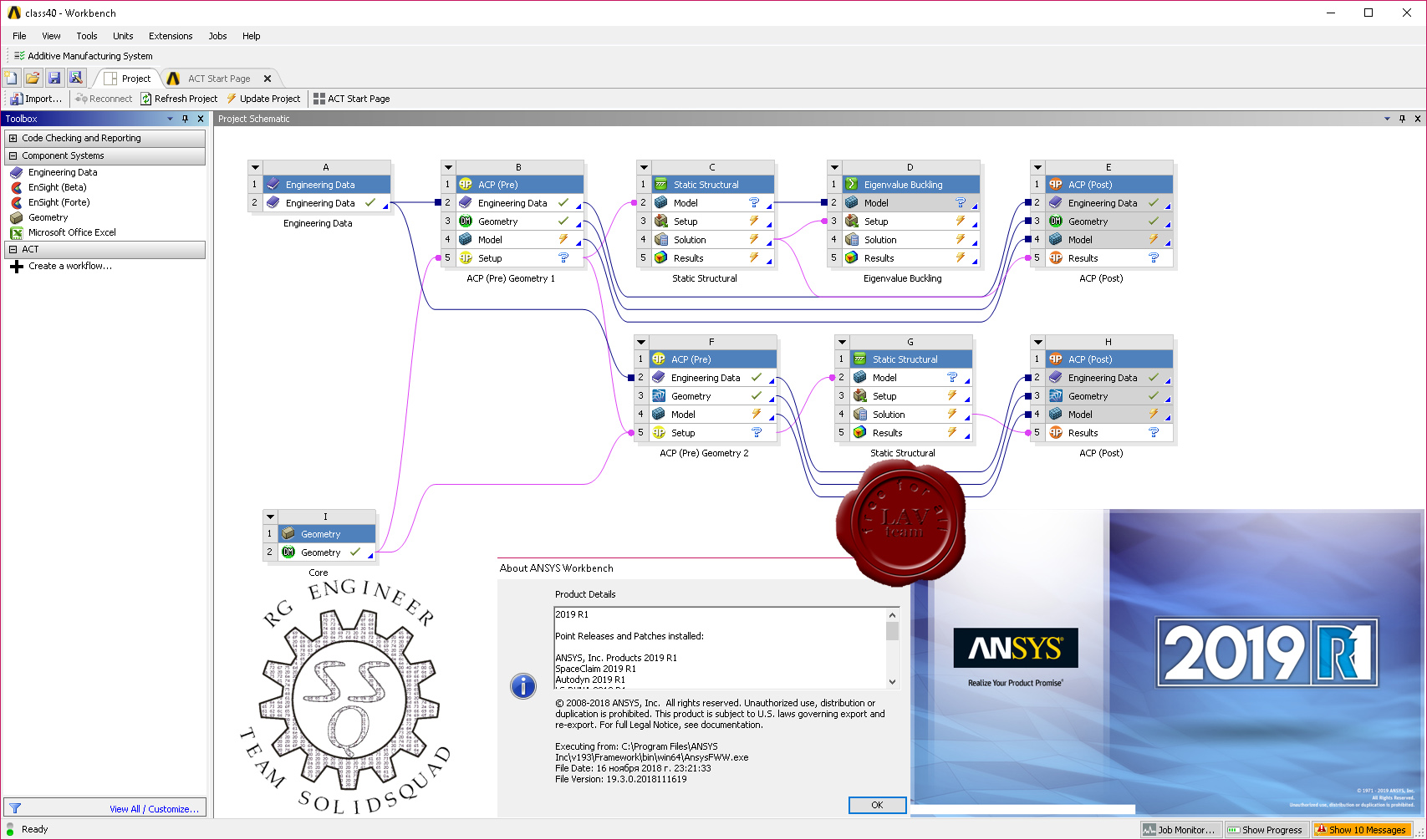Click the Import button
The image size is (1427, 840).
tap(36, 99)
